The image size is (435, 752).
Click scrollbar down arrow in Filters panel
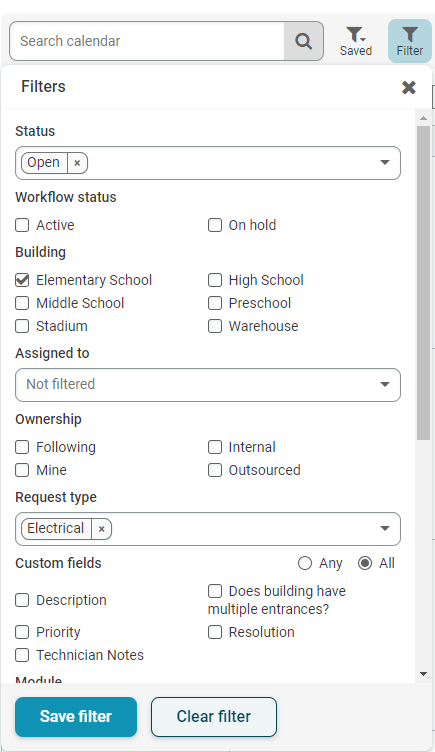pos(423,674)
